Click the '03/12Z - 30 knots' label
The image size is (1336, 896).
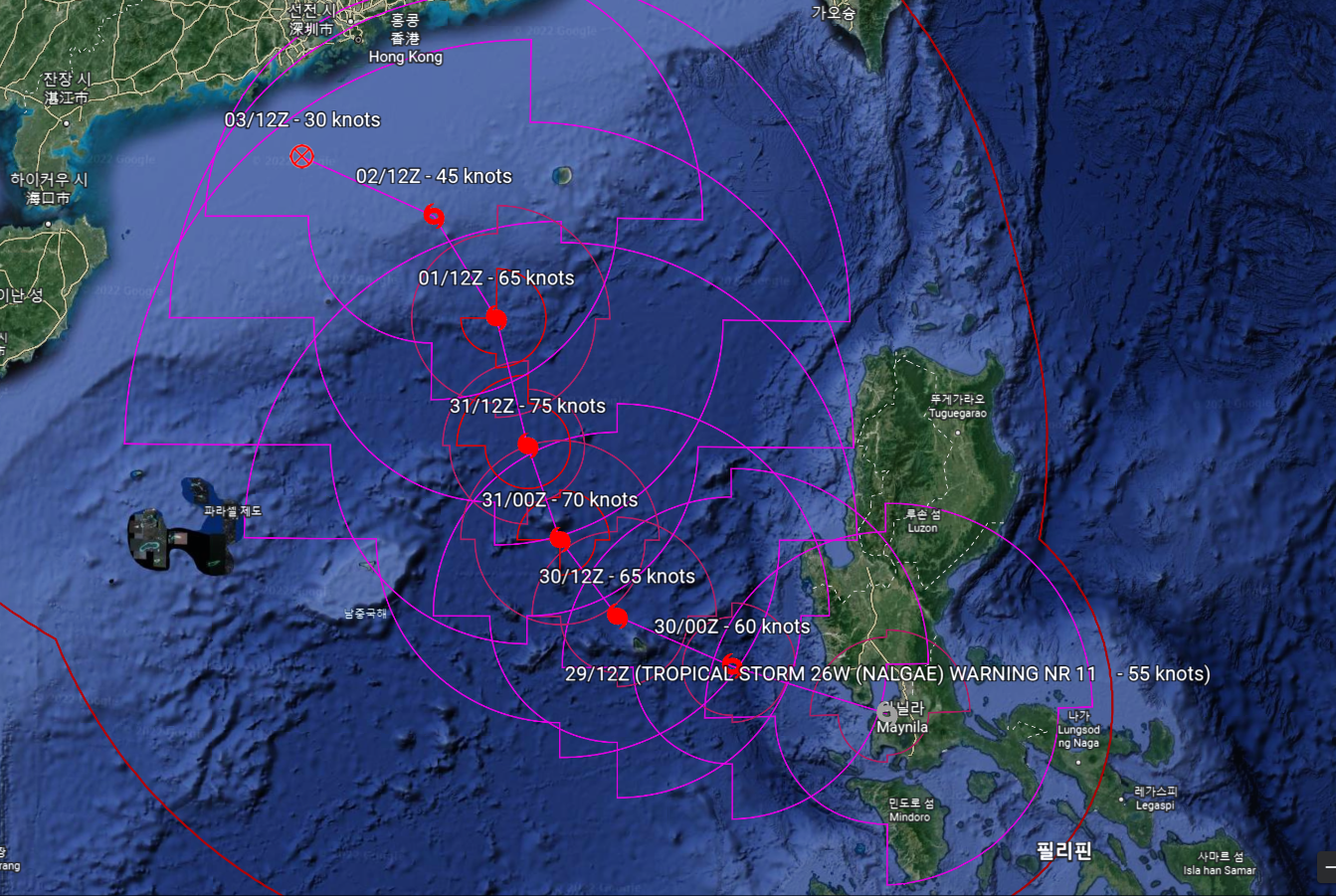(302, 119)
